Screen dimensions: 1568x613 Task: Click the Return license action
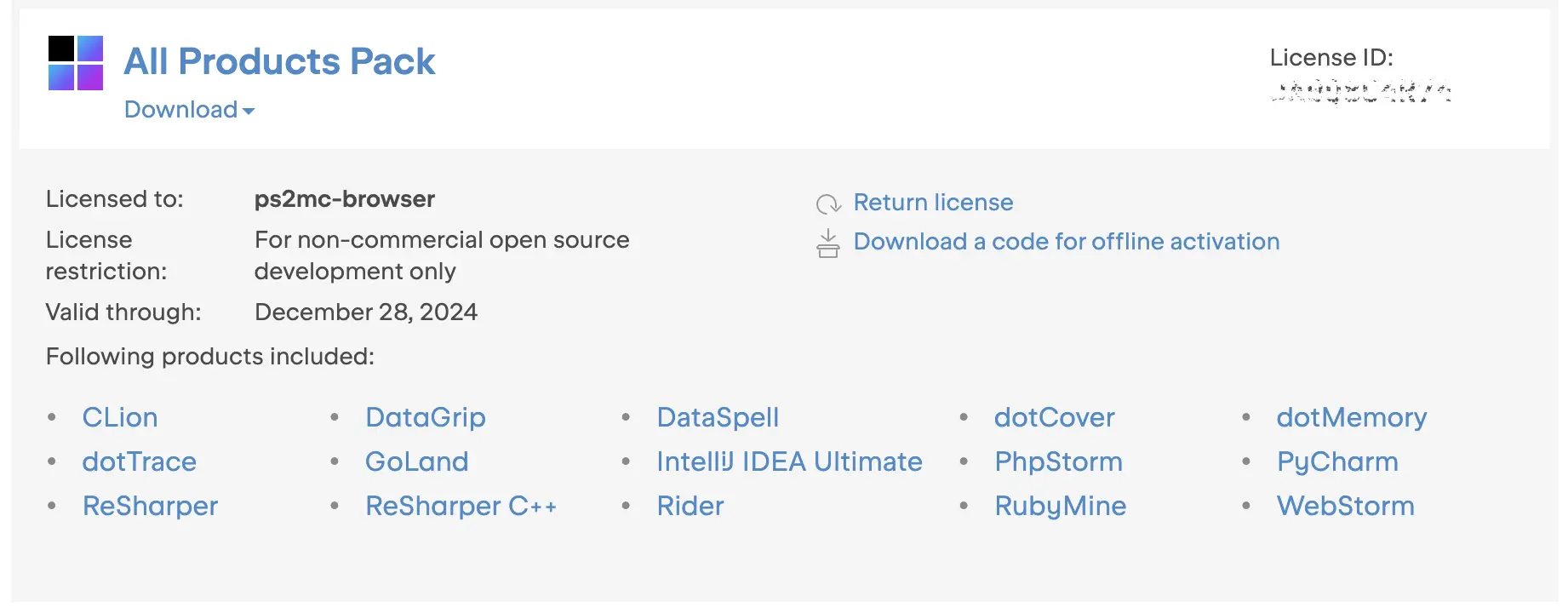click(x=933, y=203)
